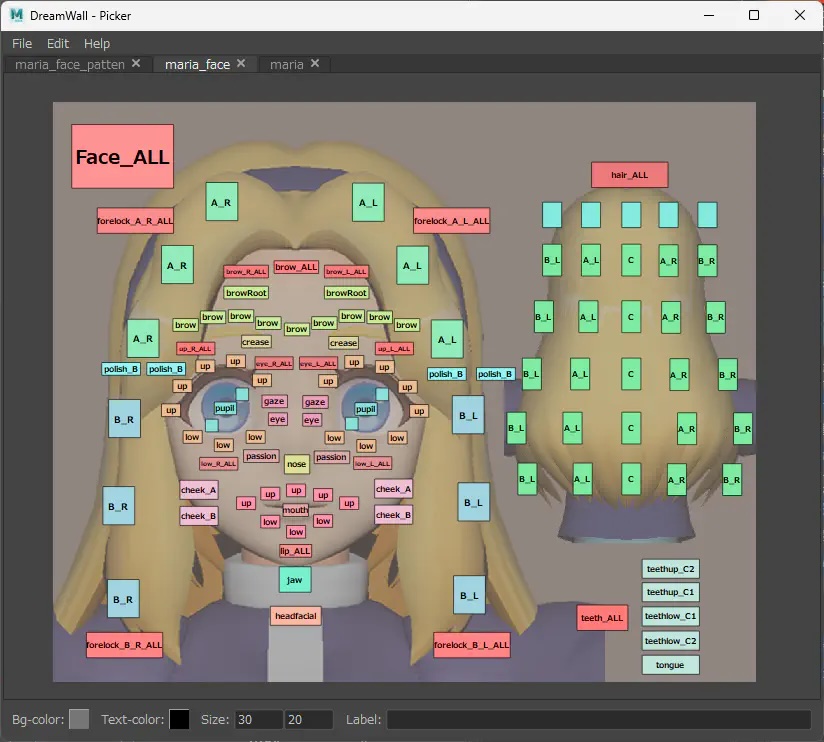Viewport: 824px width, 742px height.
Task: Close the maria_face_patten tab
Action: click(x=137, y=64)
